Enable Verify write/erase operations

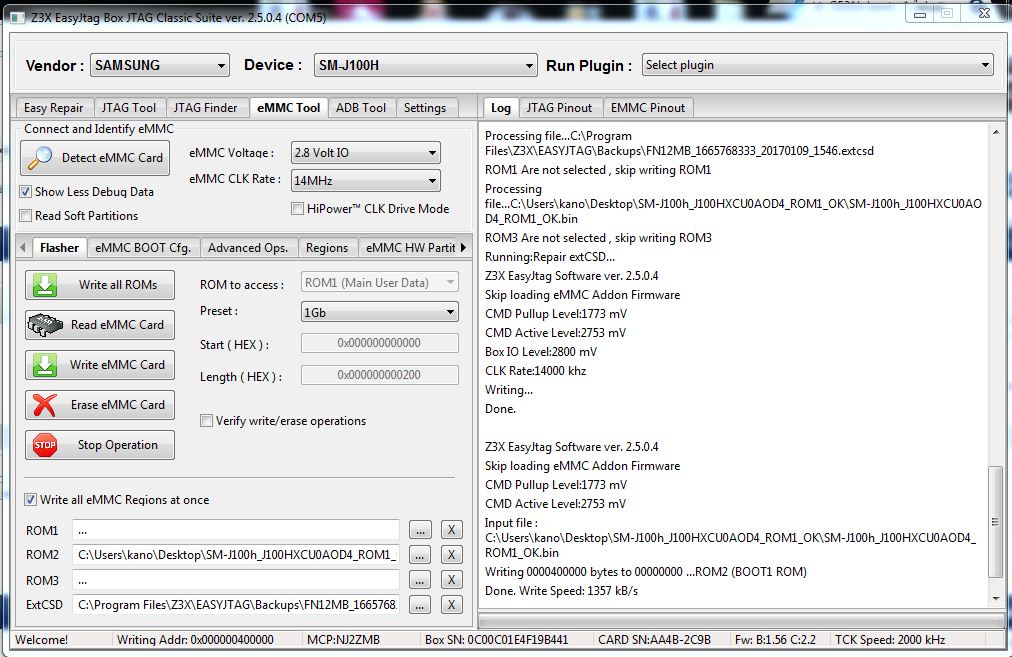[207, 421]
